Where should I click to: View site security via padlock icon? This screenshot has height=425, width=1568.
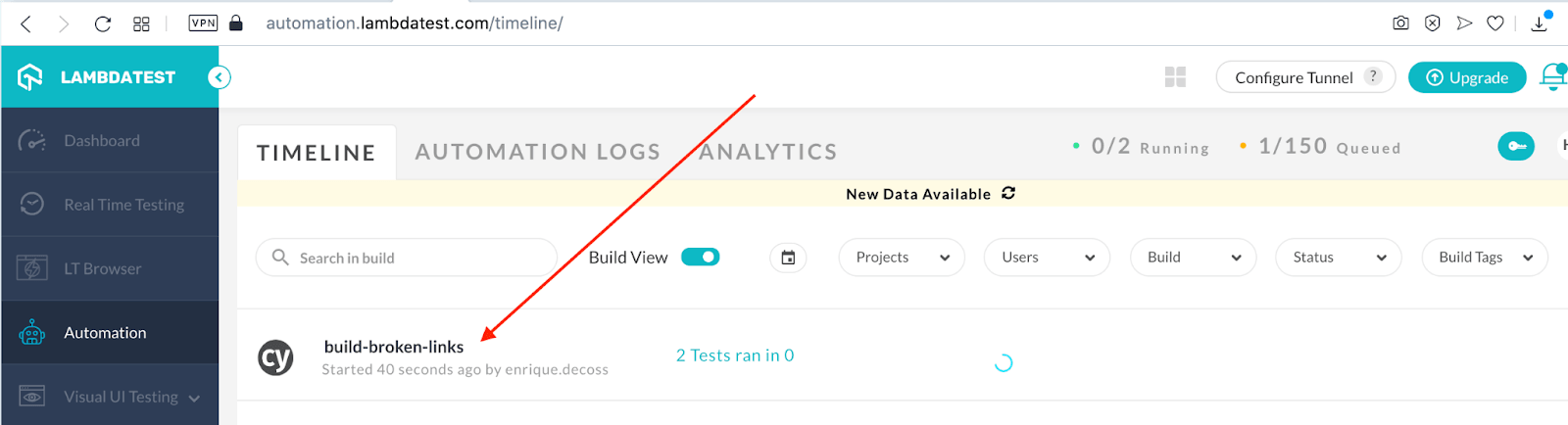pos(235,23)
